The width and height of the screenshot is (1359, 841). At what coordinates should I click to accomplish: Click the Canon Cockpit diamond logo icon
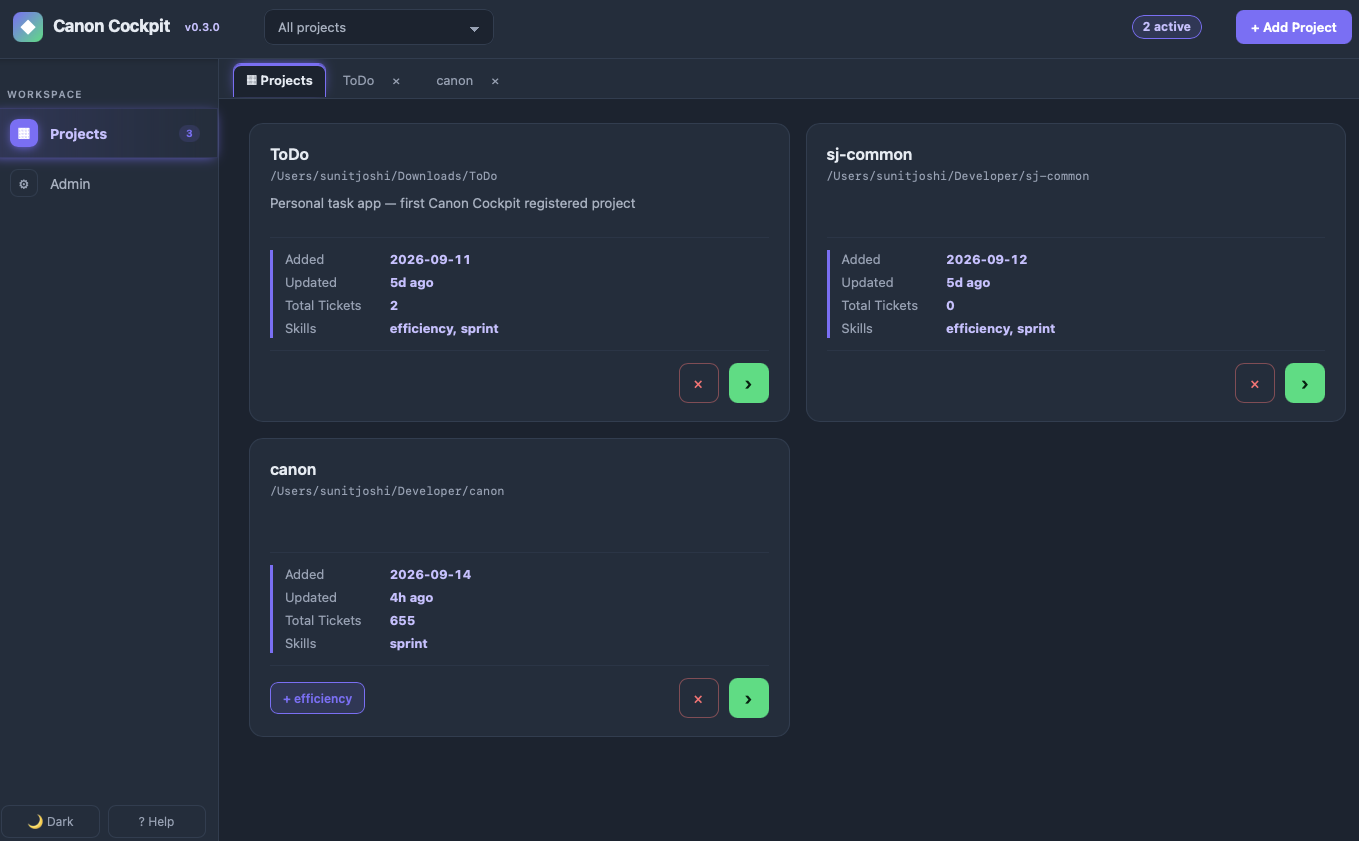[28, 27]
